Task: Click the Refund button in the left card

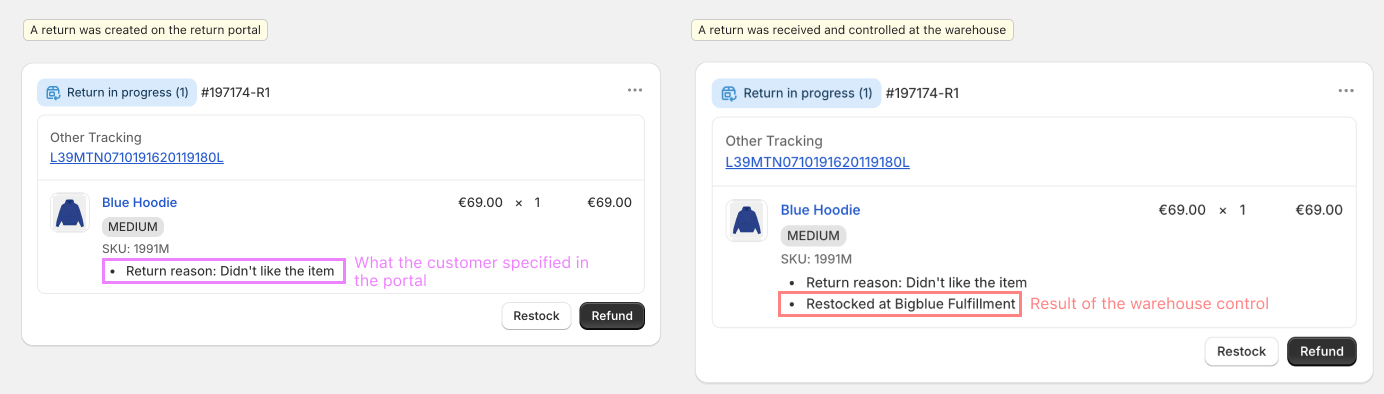Action: (x=612, y=316)
